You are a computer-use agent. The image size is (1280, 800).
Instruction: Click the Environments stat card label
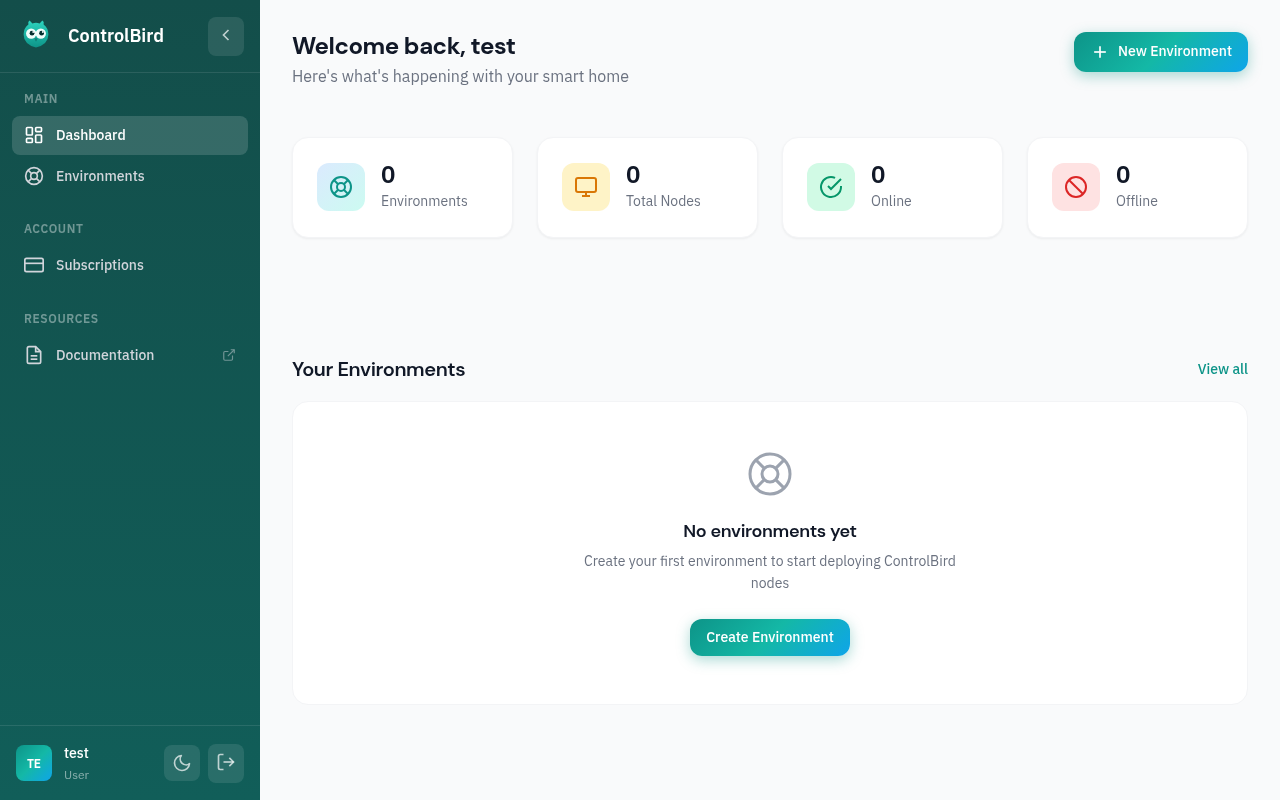click(424, 201)
